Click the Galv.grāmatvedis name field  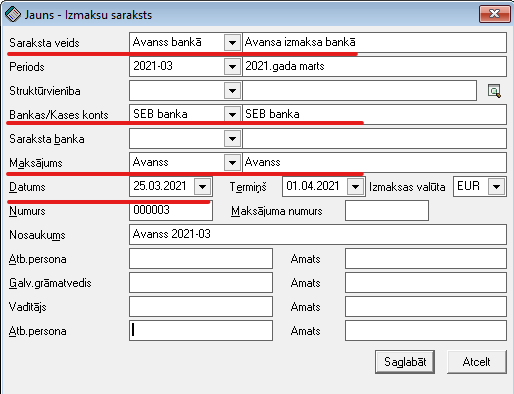click(201, 283)
